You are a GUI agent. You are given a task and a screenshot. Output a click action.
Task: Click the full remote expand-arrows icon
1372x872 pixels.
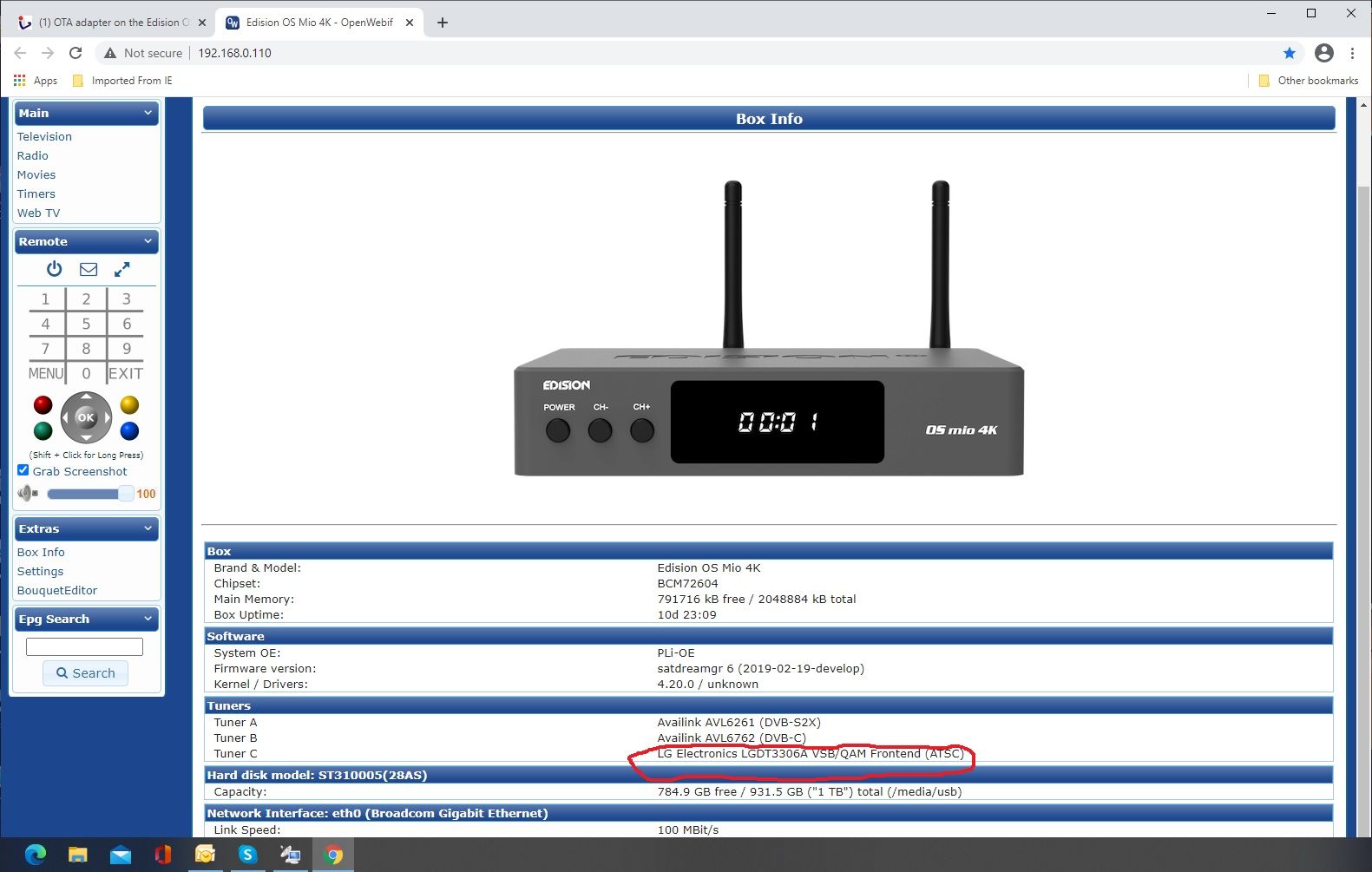click(x=122, y=269)
